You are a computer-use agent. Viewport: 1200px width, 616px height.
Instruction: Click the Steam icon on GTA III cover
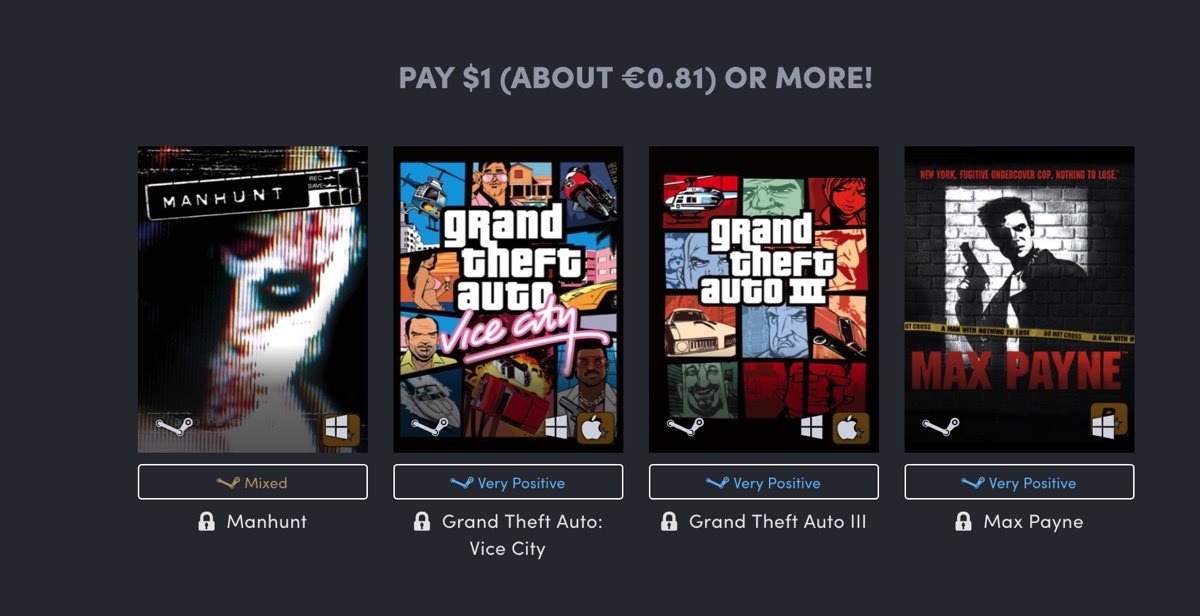685,426
